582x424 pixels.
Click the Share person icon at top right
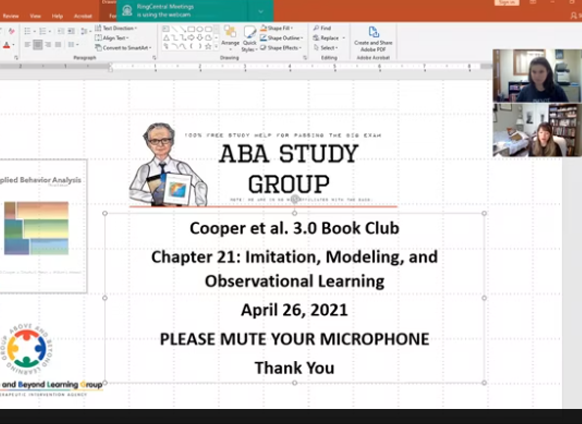point(574,16)
